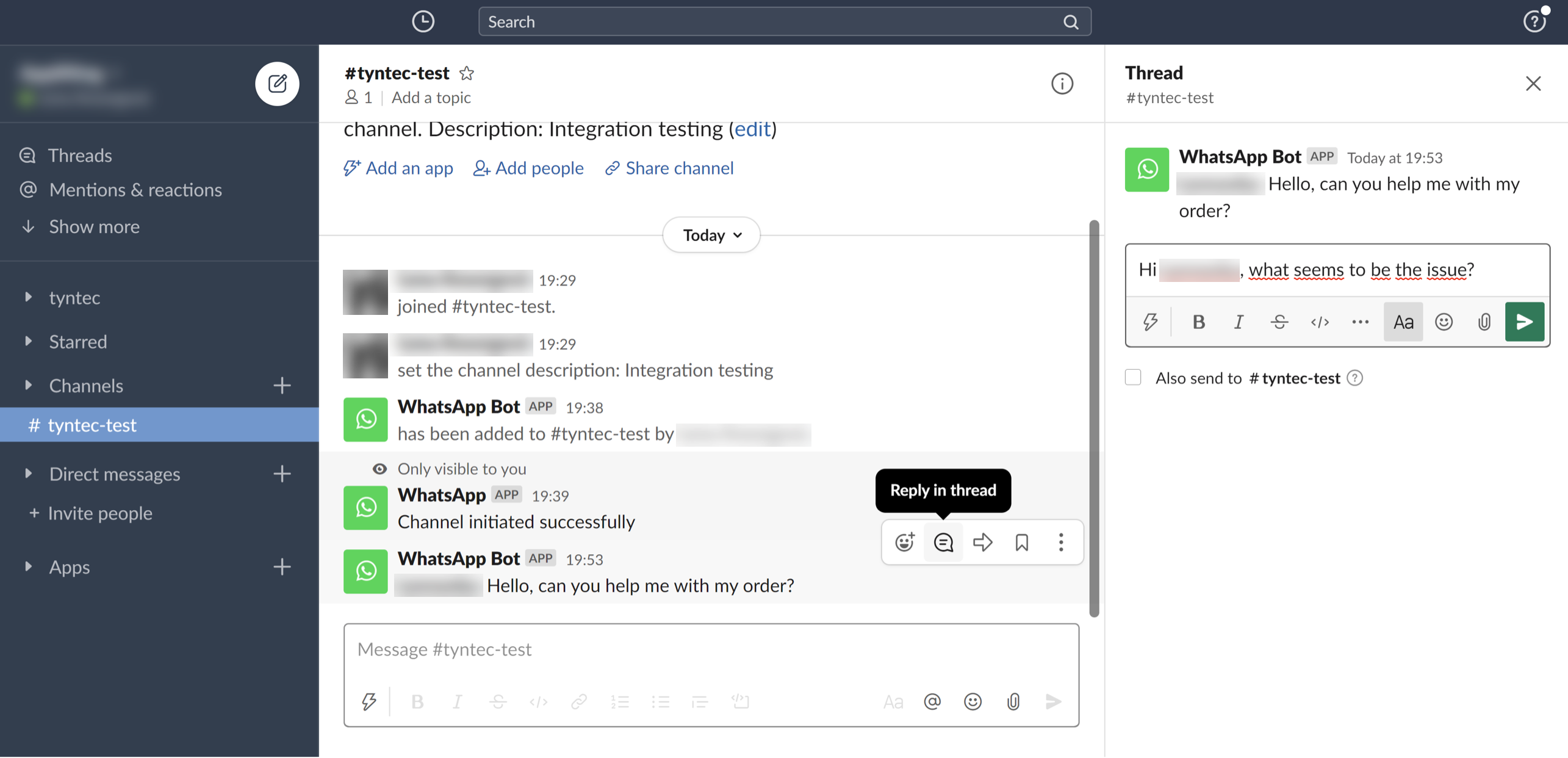1568x758 pixels.
Task: Click the channel message send arrow
Action: (1053, 701)
